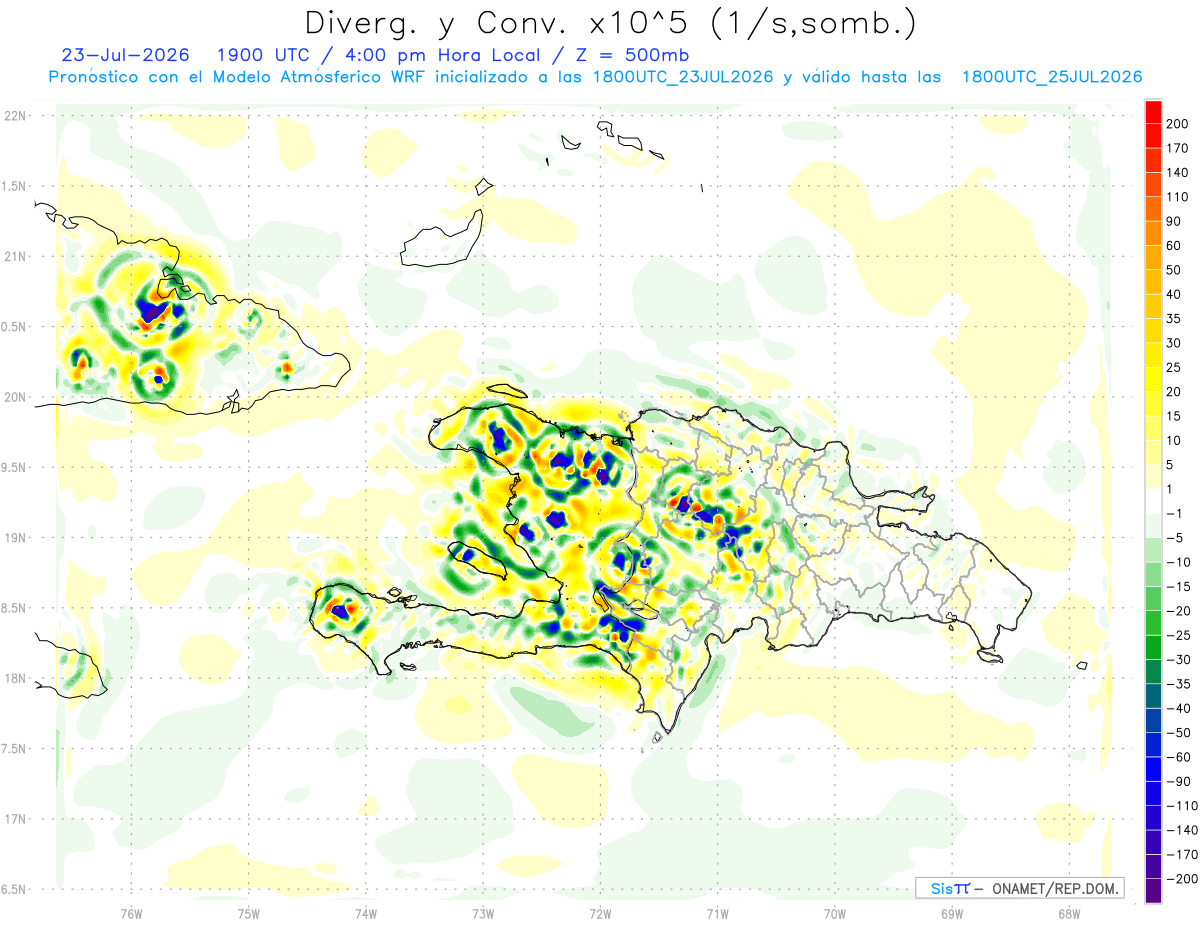Click colorbar value "-60" in blue range
Image resolution: width=1200 pixels, height=927 pixels.
pos(1179,757)
